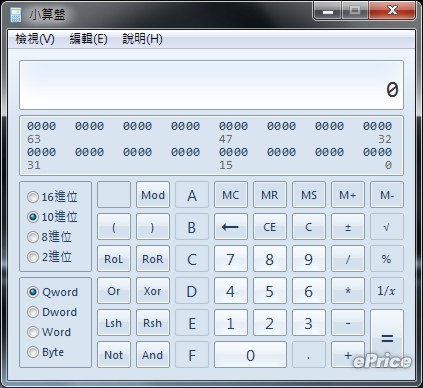
Task: Click the divide / button
Action: (348, 259)
